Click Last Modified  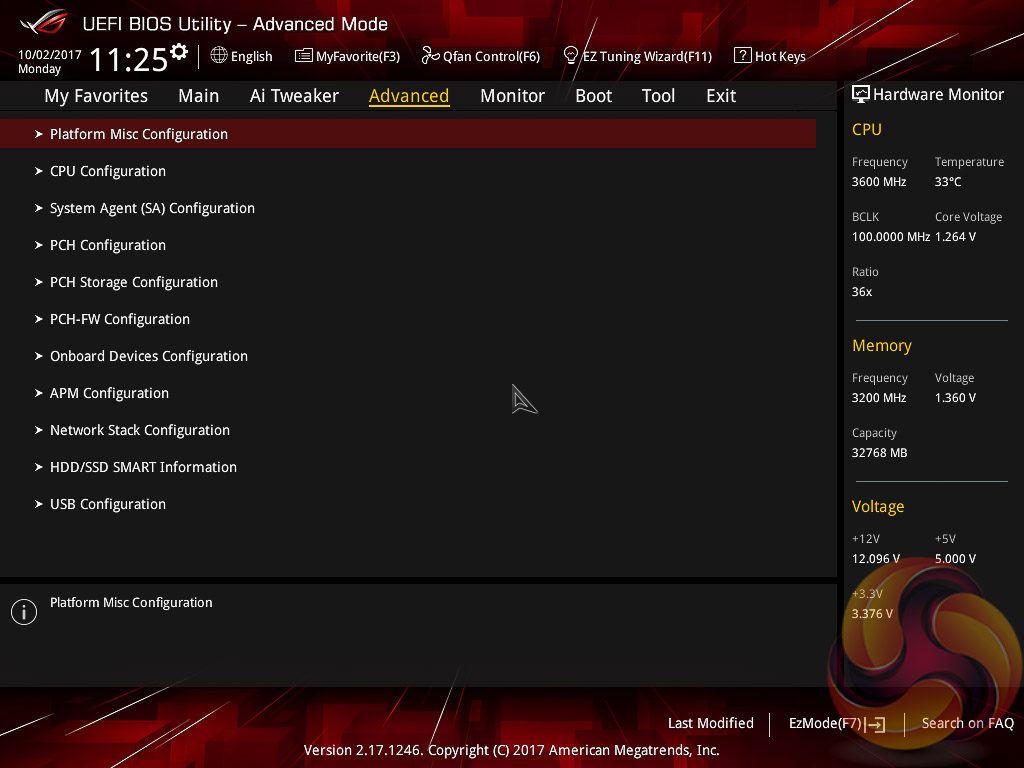[711, 724]
